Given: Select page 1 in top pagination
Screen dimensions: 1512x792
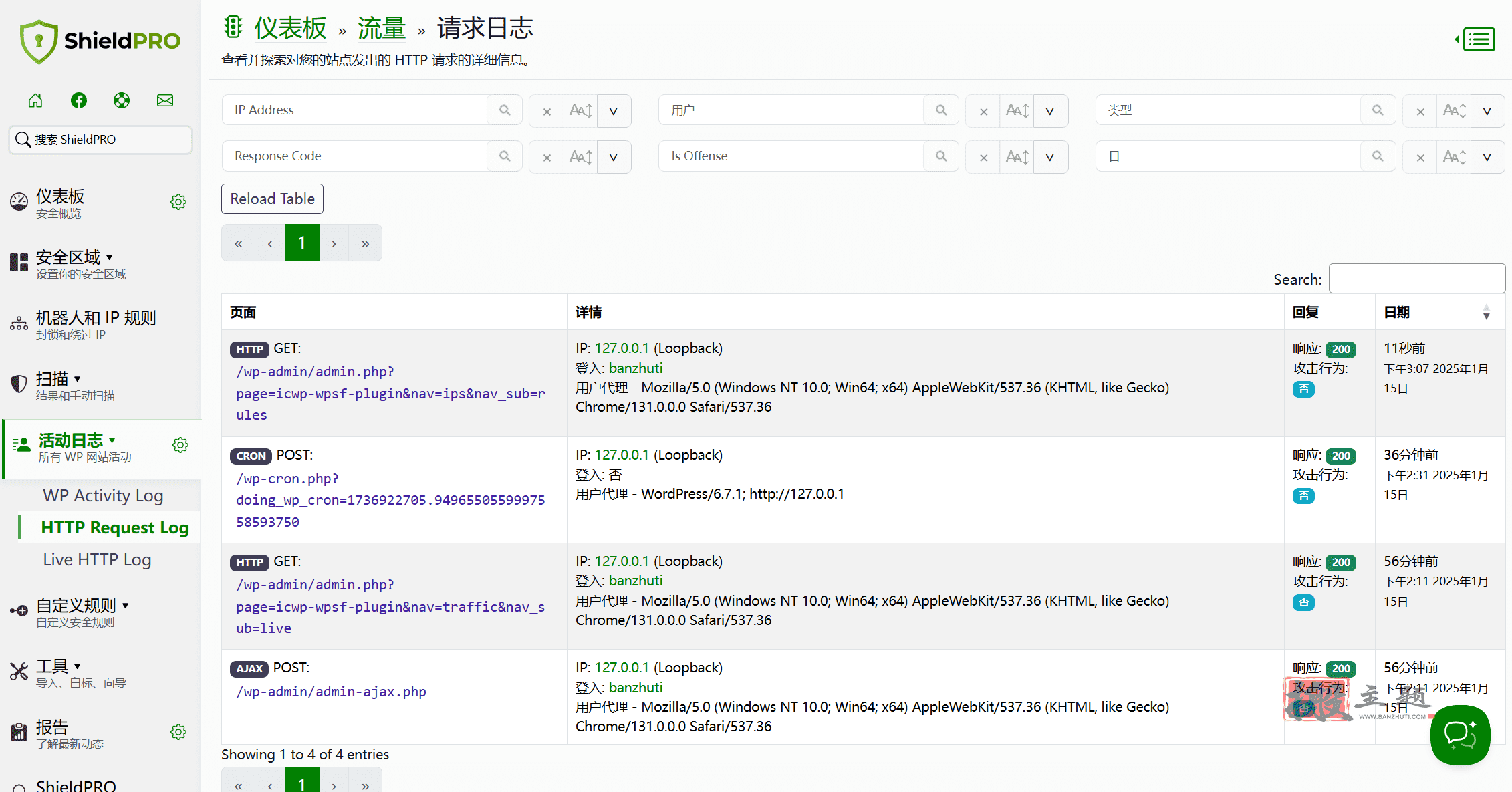Looking at the screenshot, I should [x=302, y=243].
